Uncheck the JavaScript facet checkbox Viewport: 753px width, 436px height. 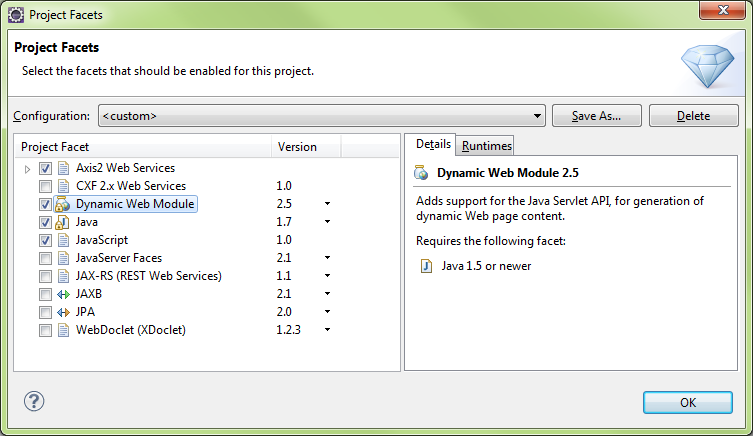coord(46,240)
